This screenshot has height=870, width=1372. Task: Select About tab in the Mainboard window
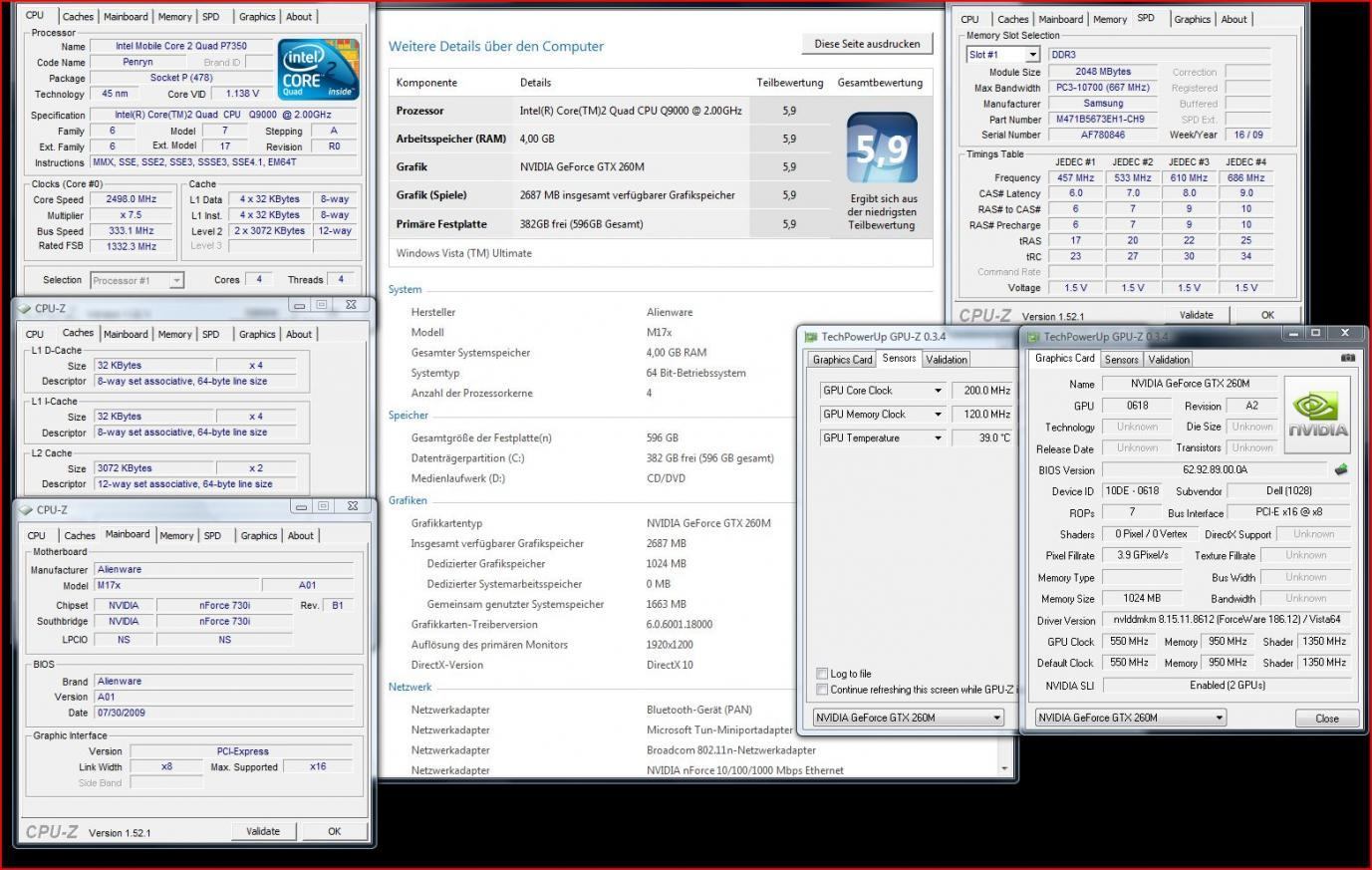click(x=301, y=536)
